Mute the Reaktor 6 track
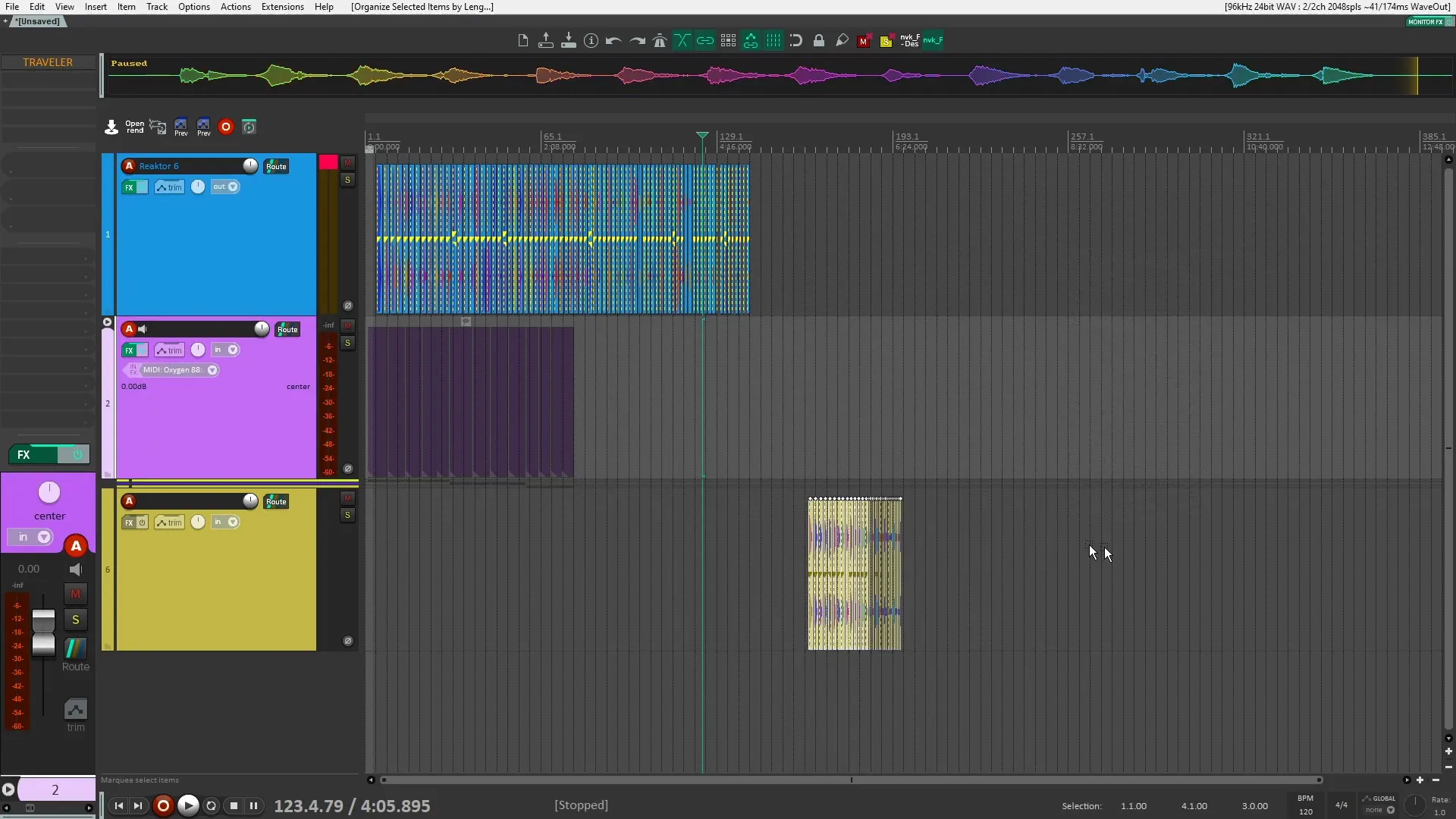This screenshot has height=819, width=1456. coord(347,163)
